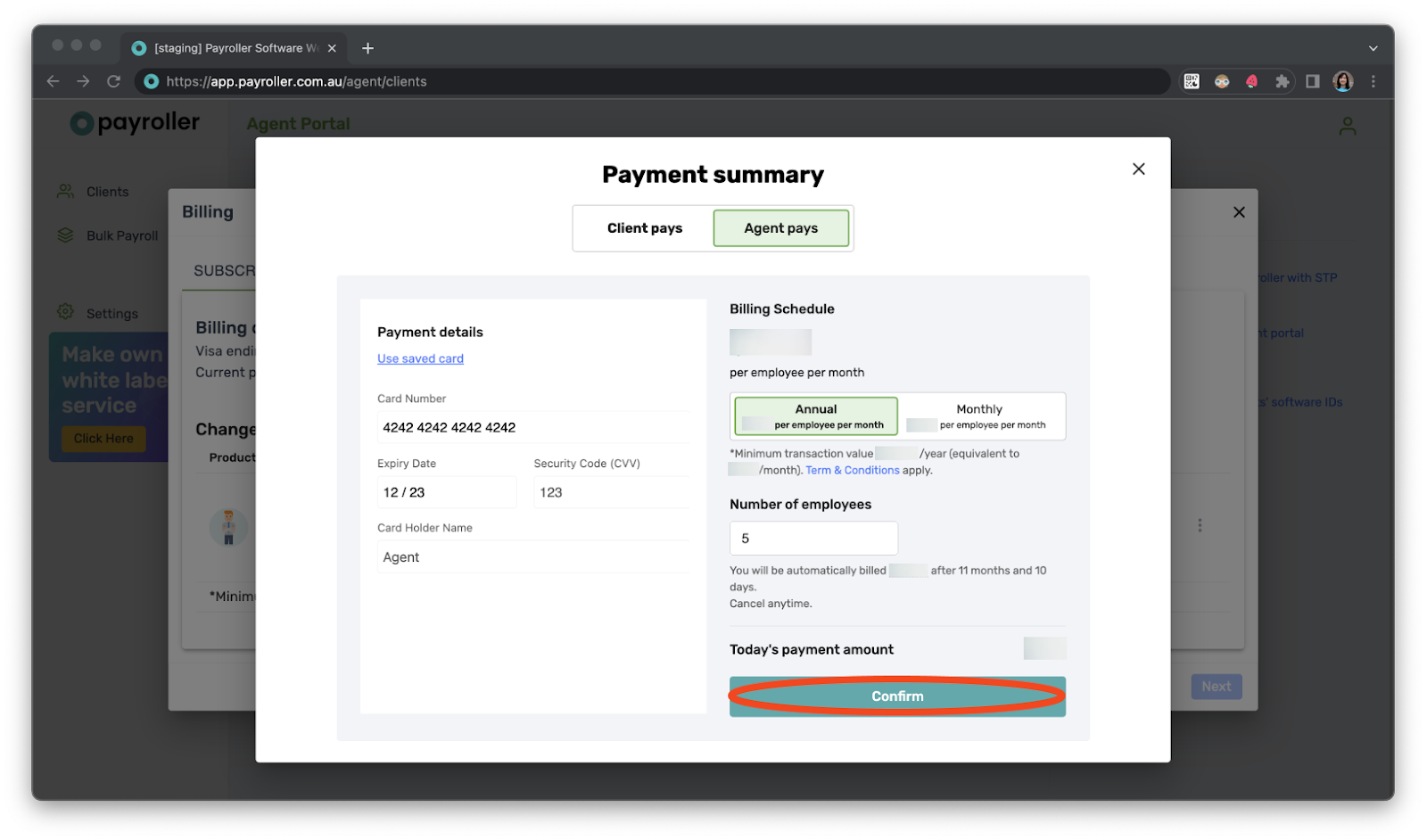Click the employee avatar in Billing window
Screen dimensions: 1427x840
(x=228, y=527)
